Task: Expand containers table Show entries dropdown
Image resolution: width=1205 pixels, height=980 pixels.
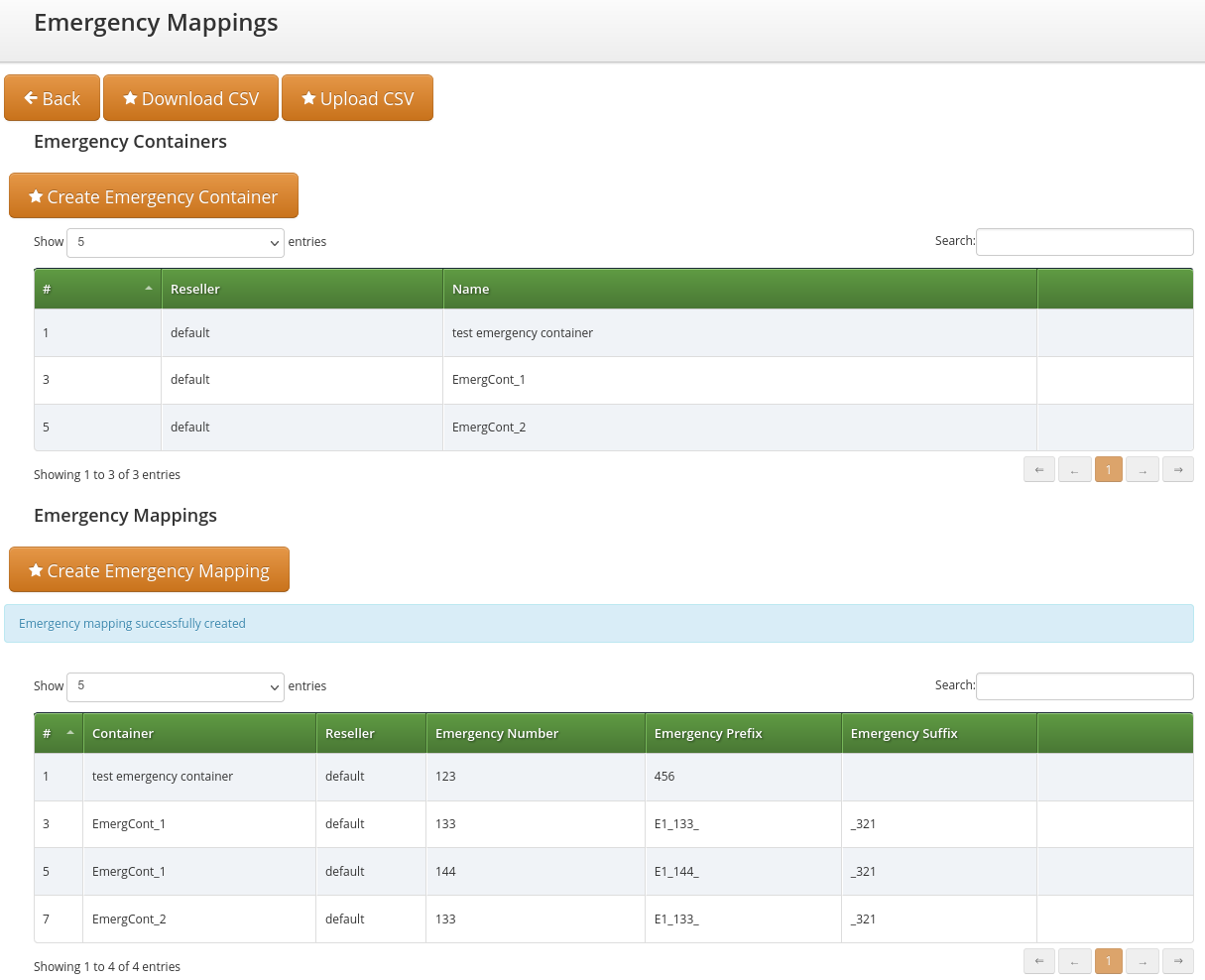Action: (x=176, y=242)
